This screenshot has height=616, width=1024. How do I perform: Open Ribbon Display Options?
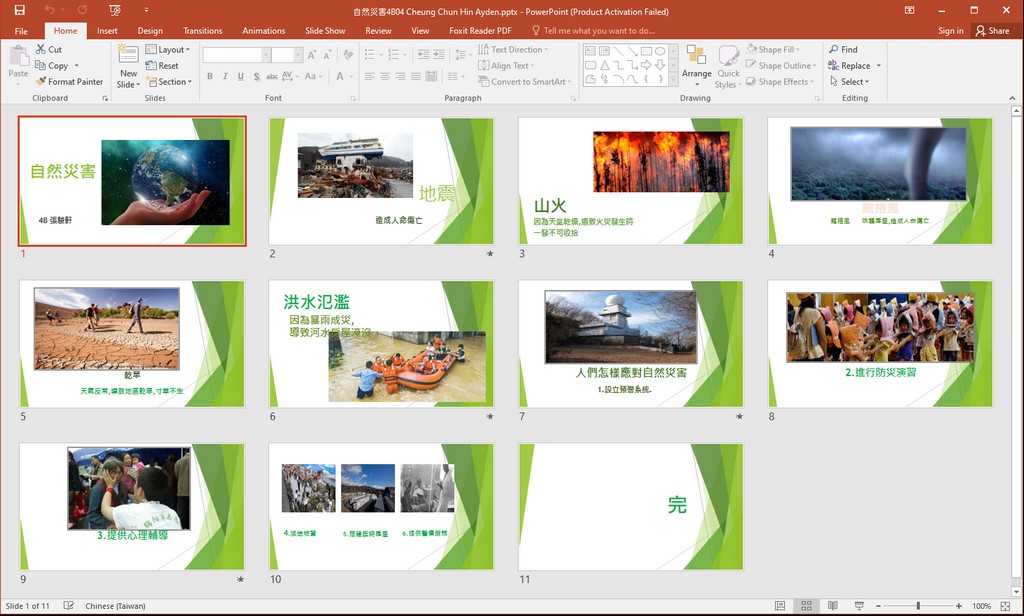pos(909,10)
